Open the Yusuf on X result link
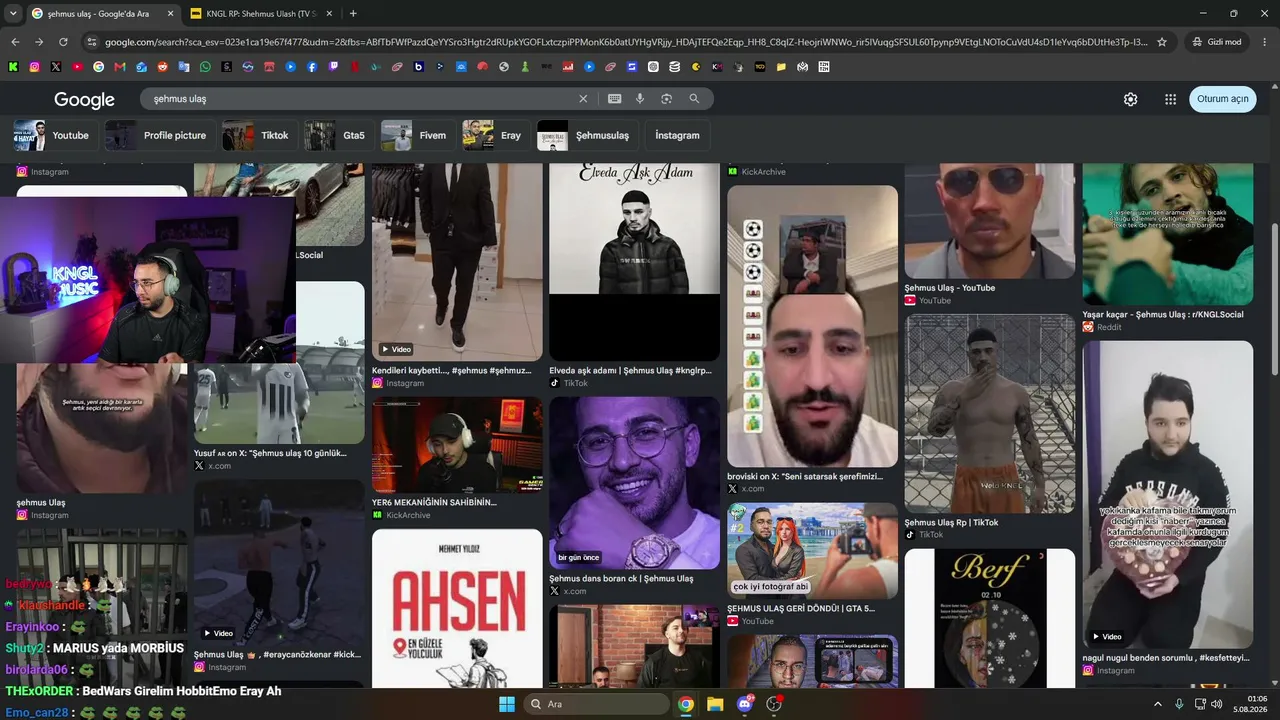The image size is (1280, 720). (271, 453)
